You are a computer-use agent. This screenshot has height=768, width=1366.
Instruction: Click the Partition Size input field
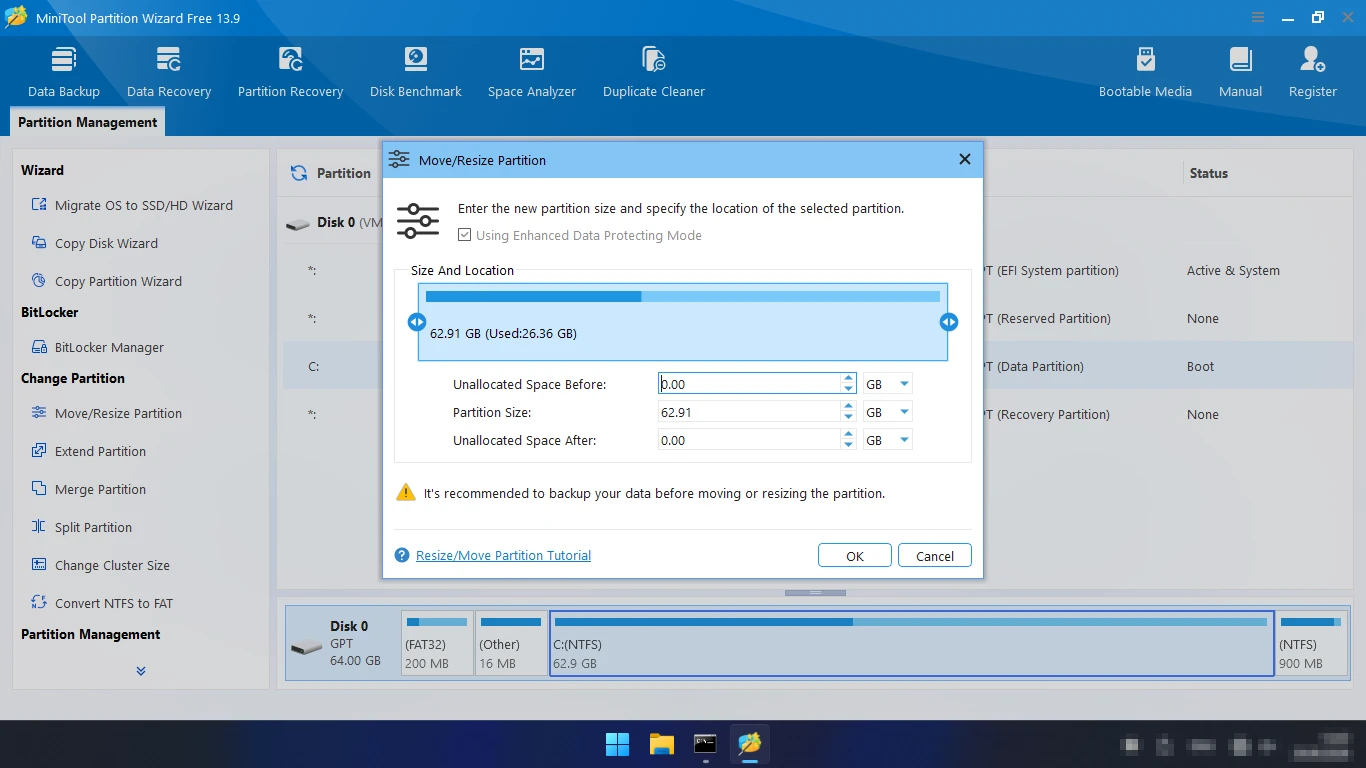(749, 412)
